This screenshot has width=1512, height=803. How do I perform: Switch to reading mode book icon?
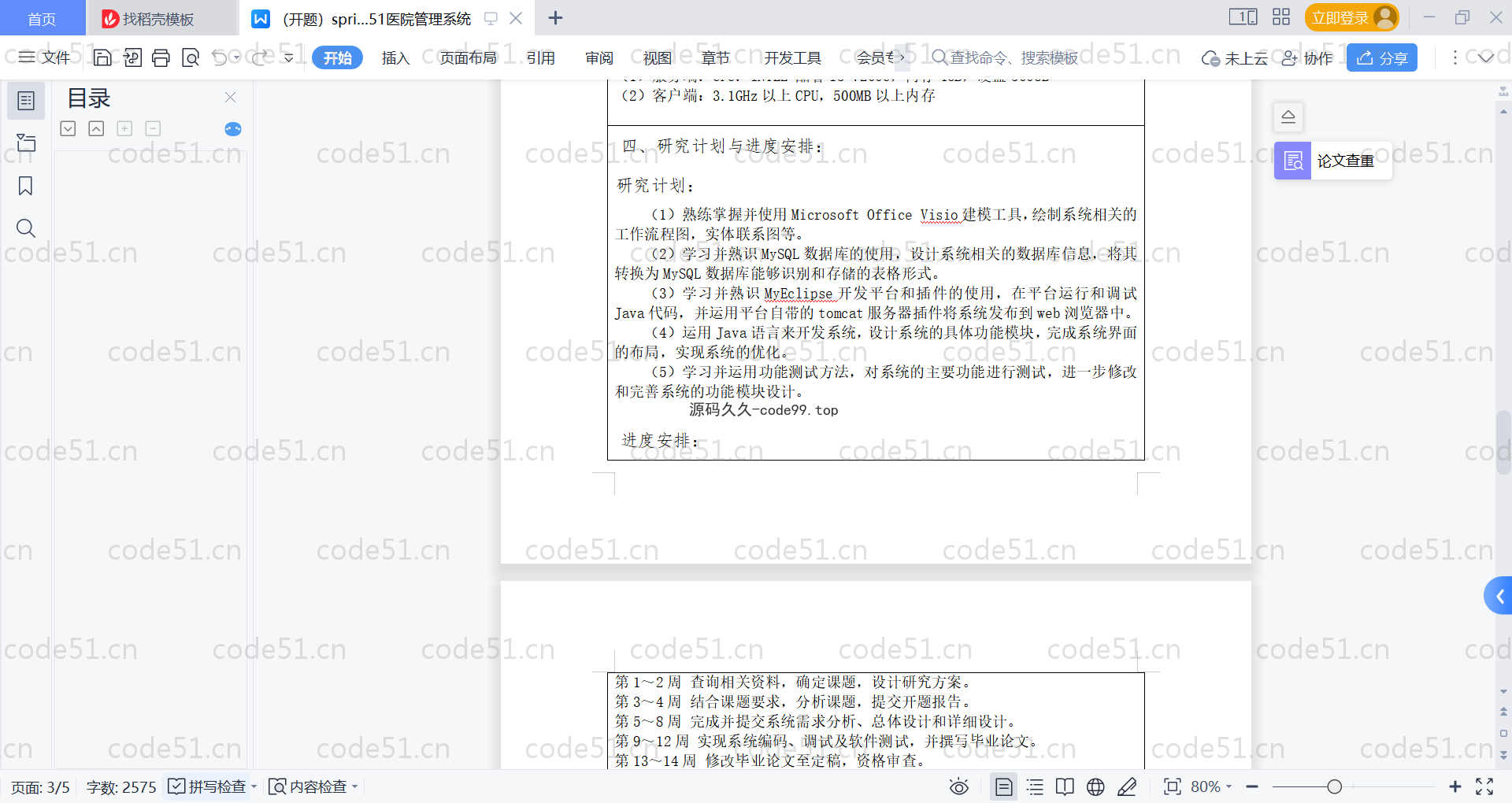click(x=1065, y=786)
